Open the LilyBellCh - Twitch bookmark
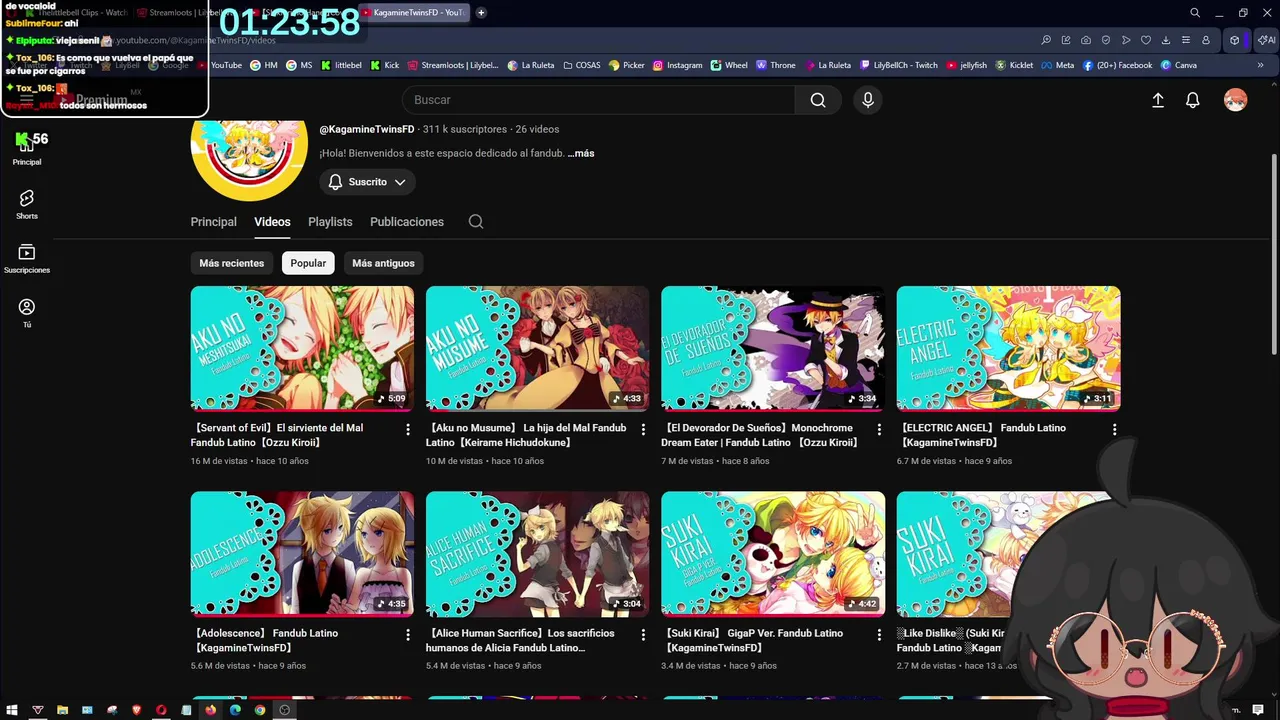The width and height of the screenshot is (1280, 720). pos(899,65)
